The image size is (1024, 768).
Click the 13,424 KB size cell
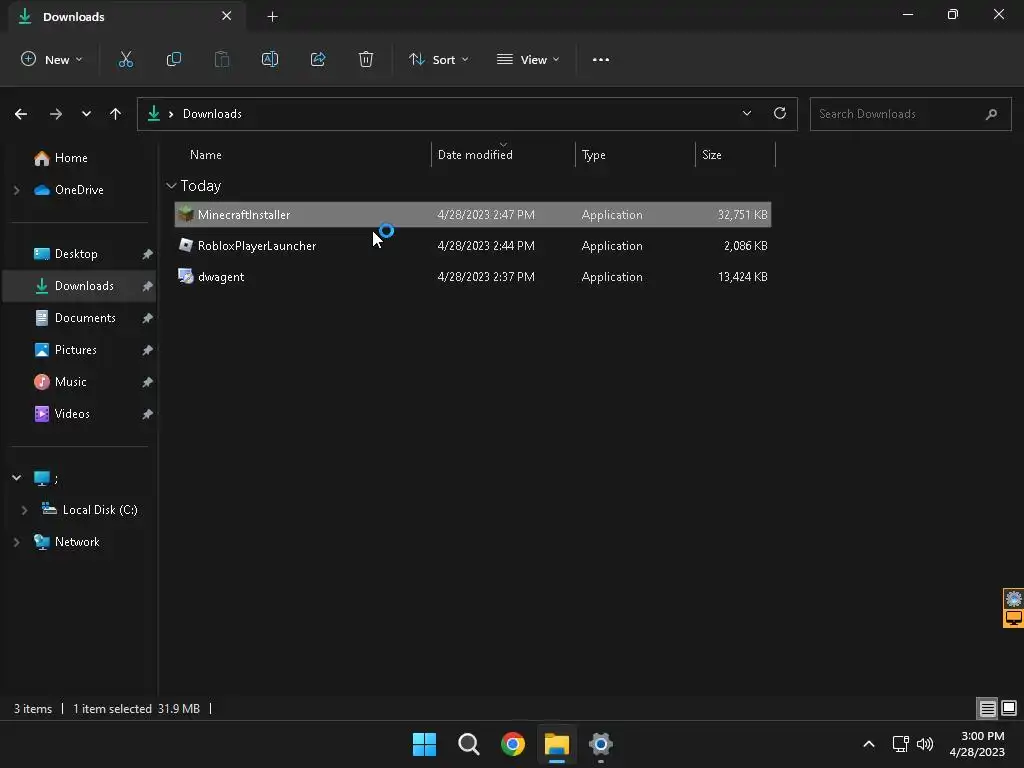743,277
